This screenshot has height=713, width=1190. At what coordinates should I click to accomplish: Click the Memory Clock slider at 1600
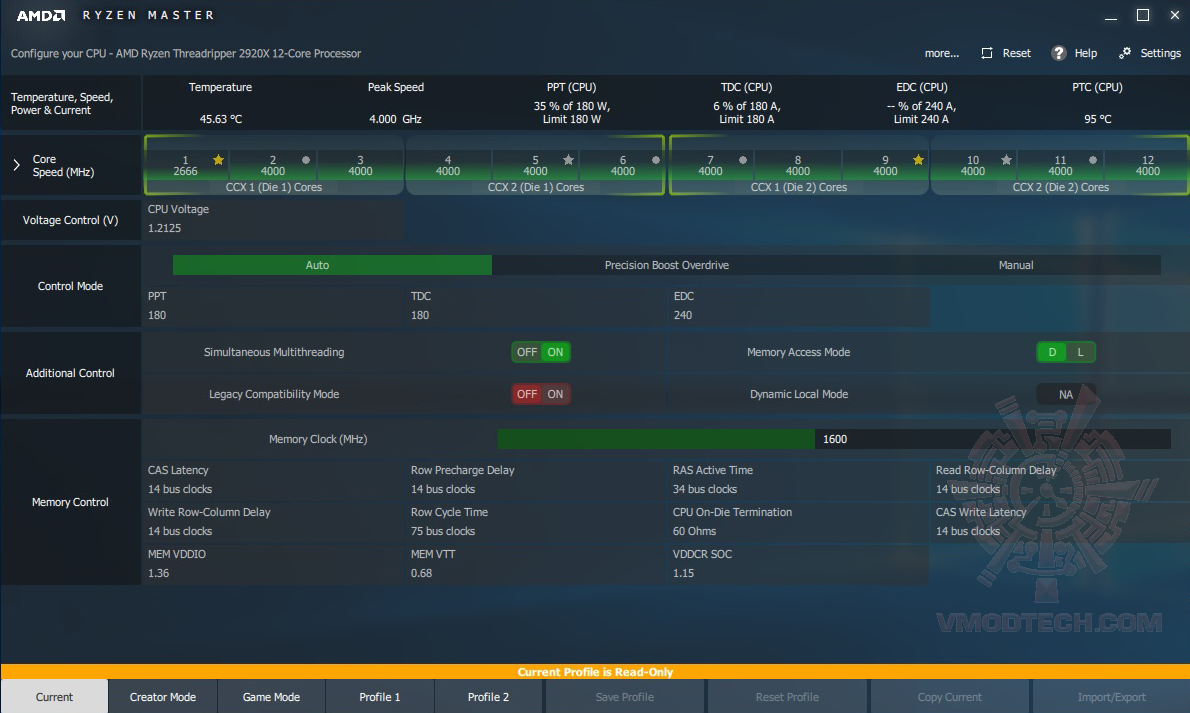(834, 439)
